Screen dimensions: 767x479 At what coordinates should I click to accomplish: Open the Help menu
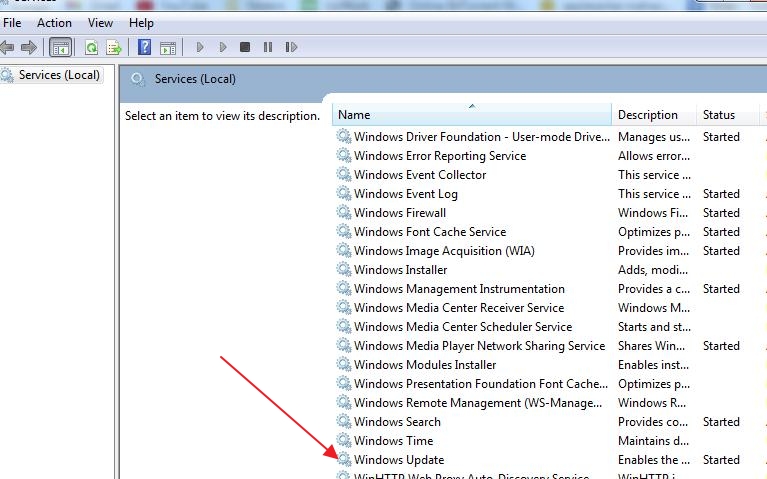click(142, 22)
